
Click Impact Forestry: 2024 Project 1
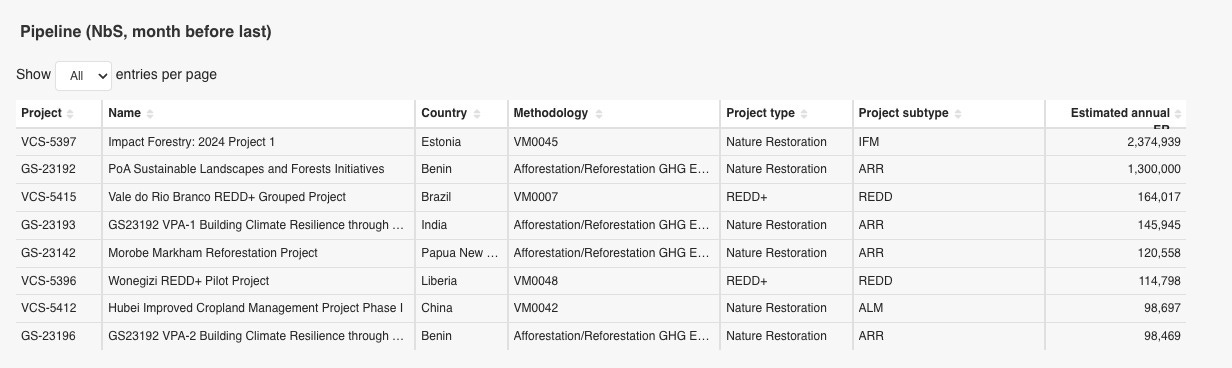click(x=191, y=142)
